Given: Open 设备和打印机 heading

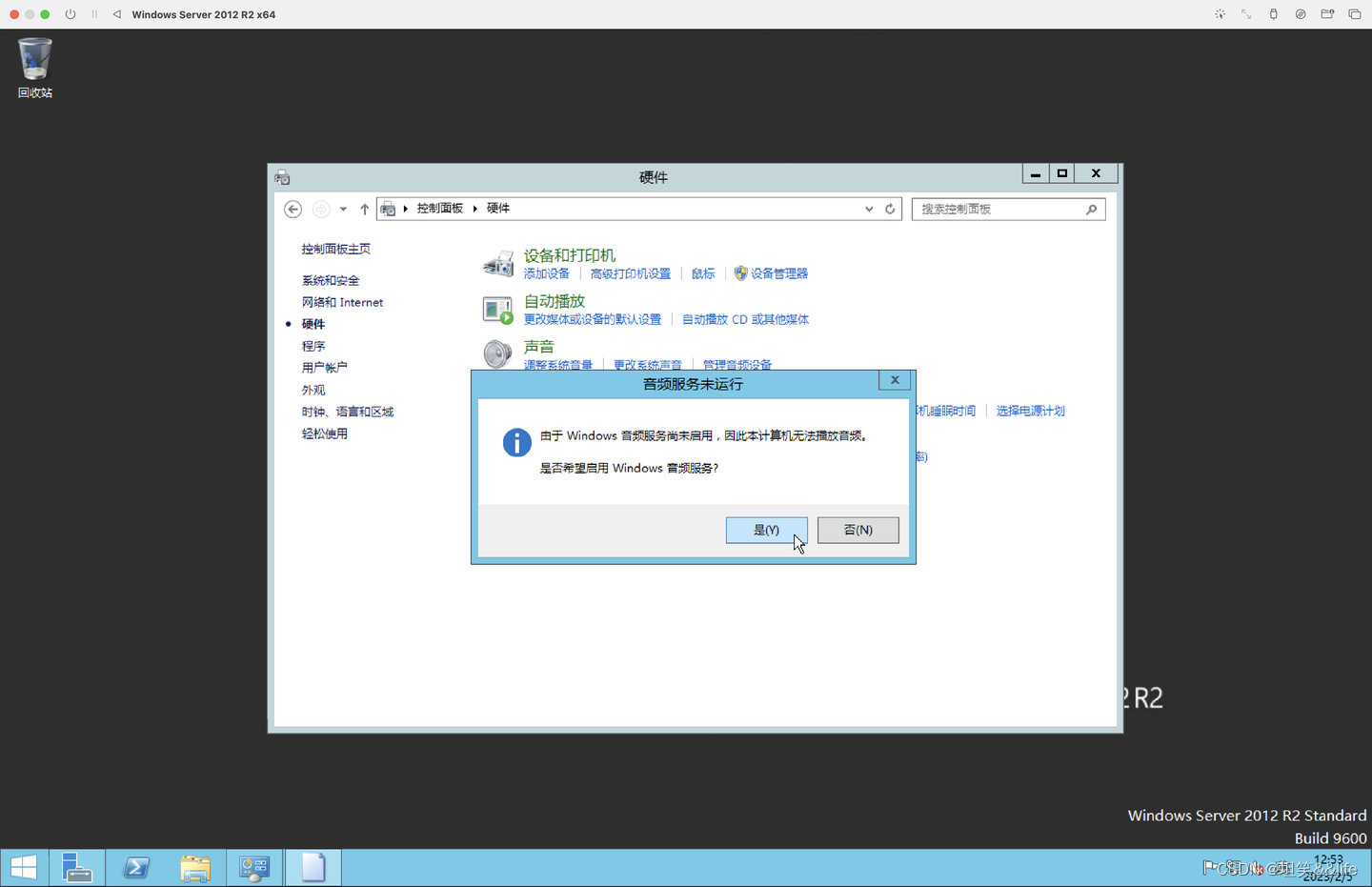Looking at the screenshot, I should [x=570, y=255].
